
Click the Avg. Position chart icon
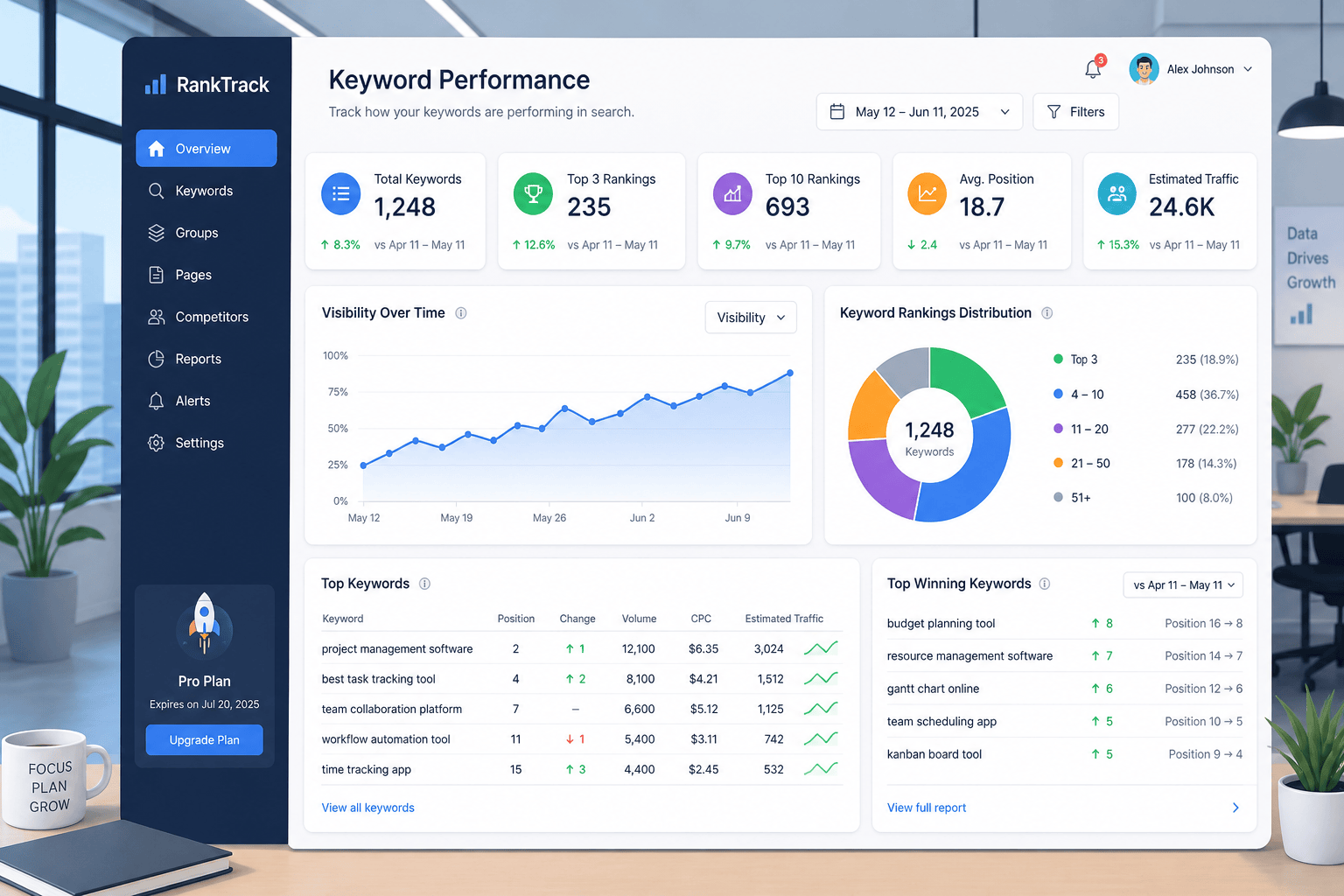pos(927,193)
